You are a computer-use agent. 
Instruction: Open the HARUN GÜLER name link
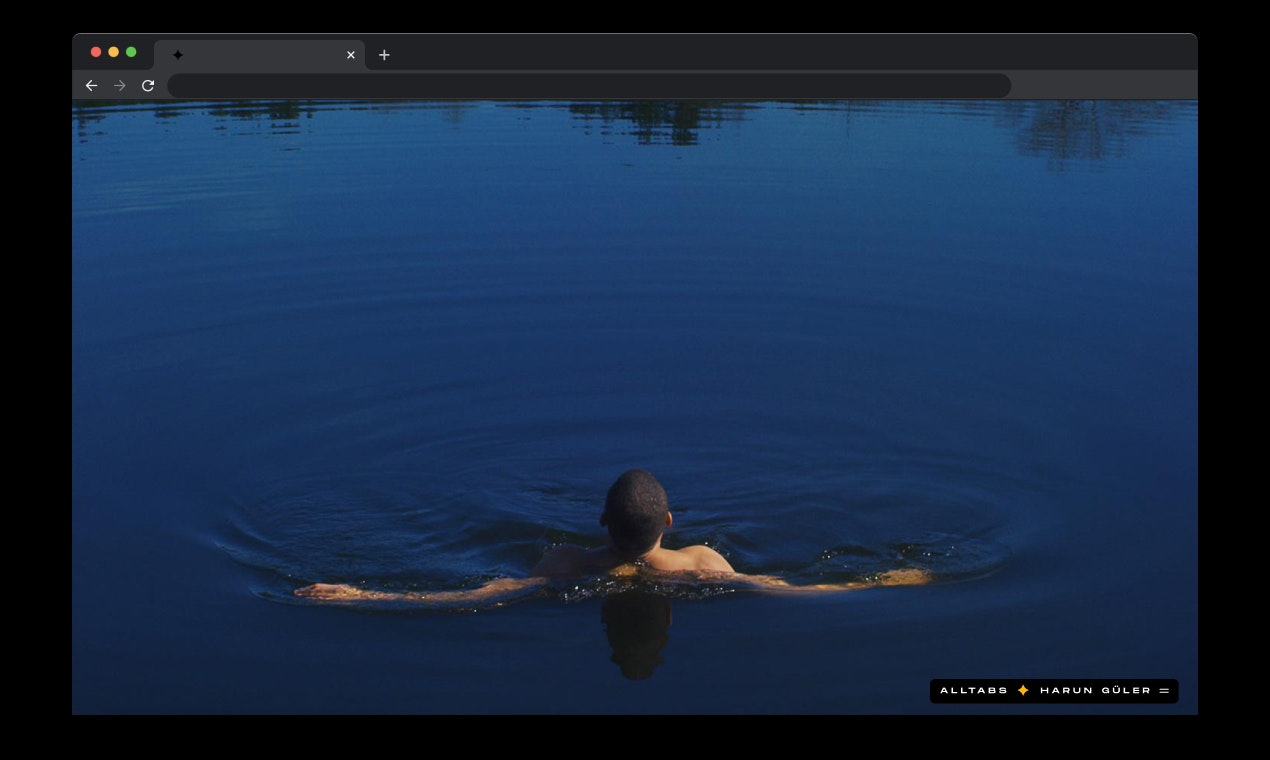[x=1094, y=690]
